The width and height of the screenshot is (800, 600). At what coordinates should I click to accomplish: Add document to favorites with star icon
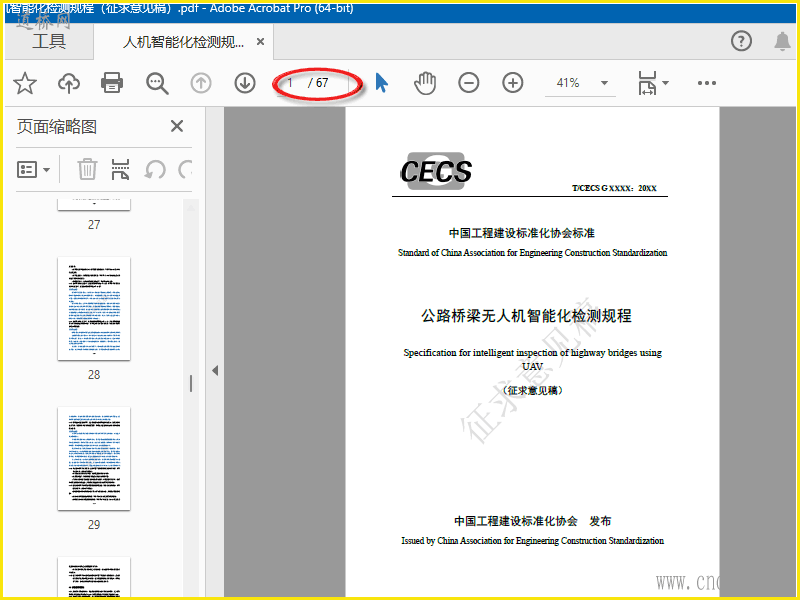click(x=24, y=83)
